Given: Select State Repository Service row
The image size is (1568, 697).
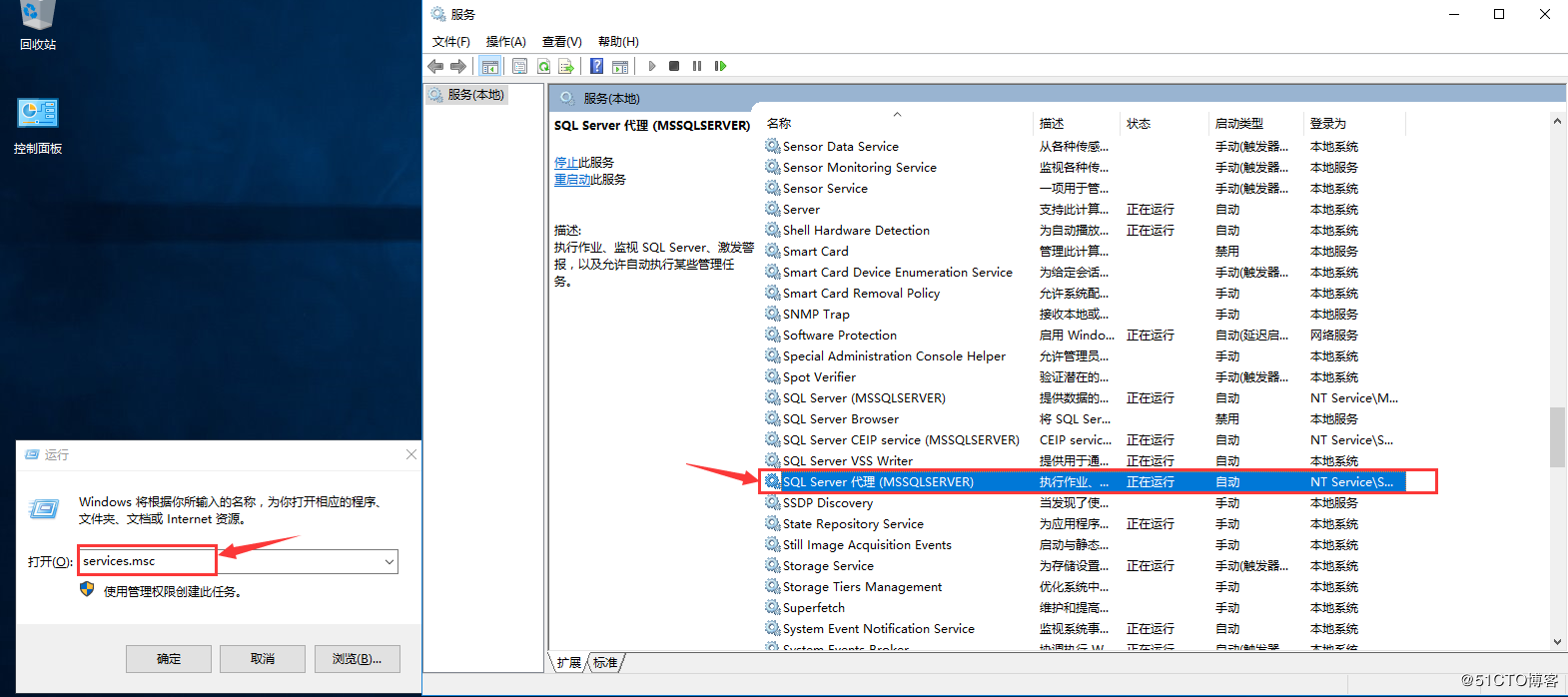Looking at the screenshot, I should tap(1085, 523).
